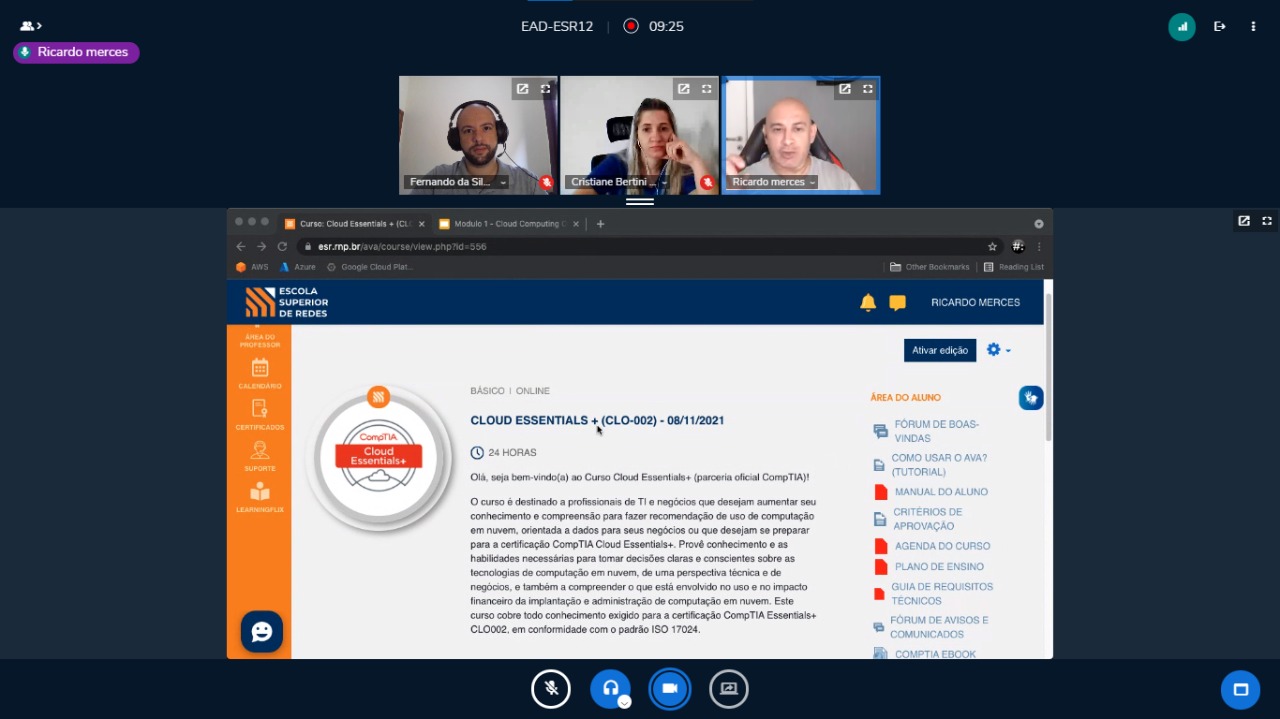Open the Manual do Aluno link
This screenshot has height=719, width=1280.
[940, 492]
